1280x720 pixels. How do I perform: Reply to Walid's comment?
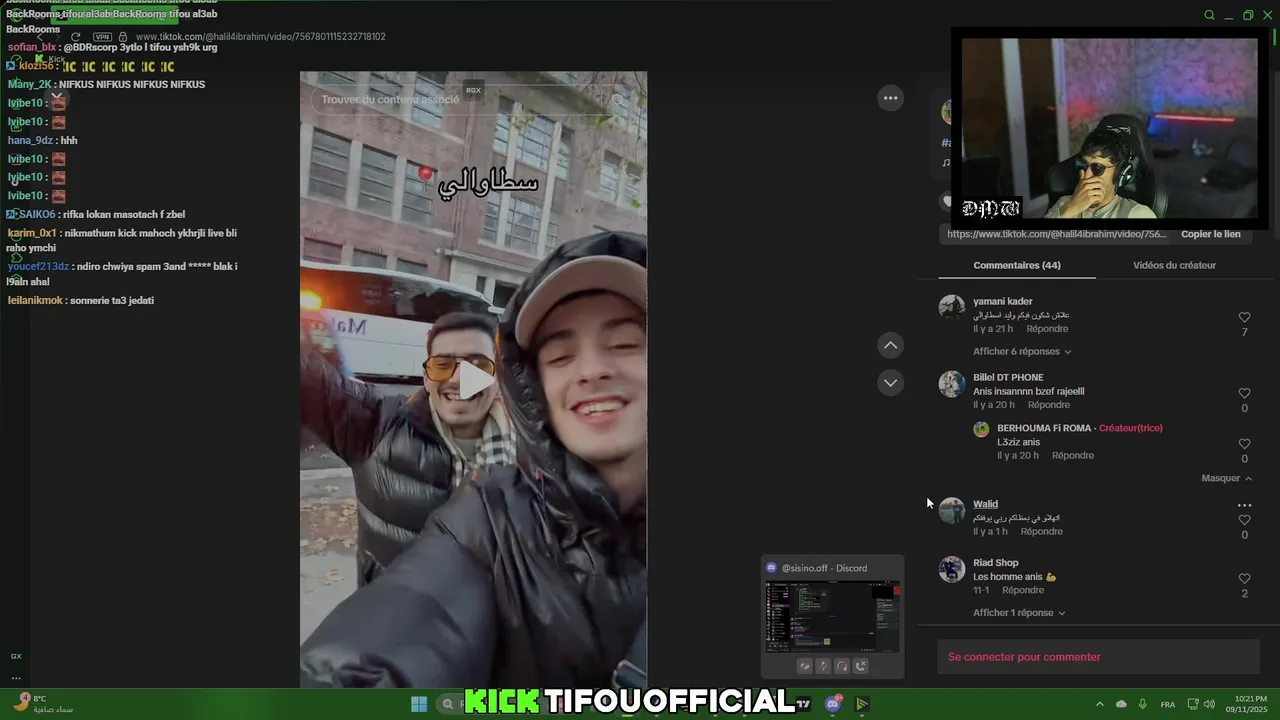tap(1042, 532)
